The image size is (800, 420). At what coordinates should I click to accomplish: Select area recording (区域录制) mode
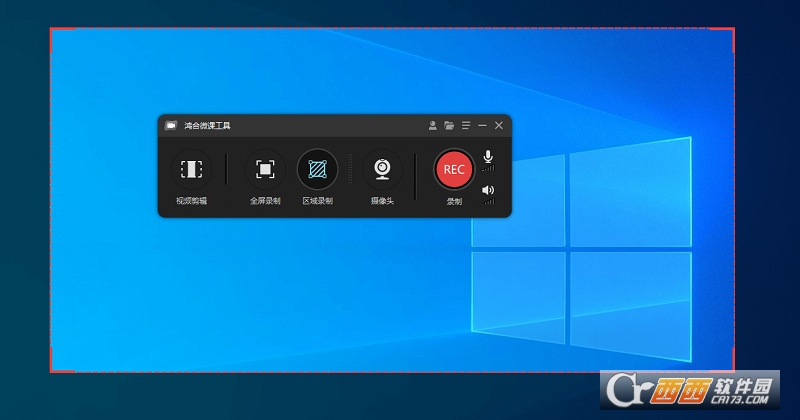[317, 169]
